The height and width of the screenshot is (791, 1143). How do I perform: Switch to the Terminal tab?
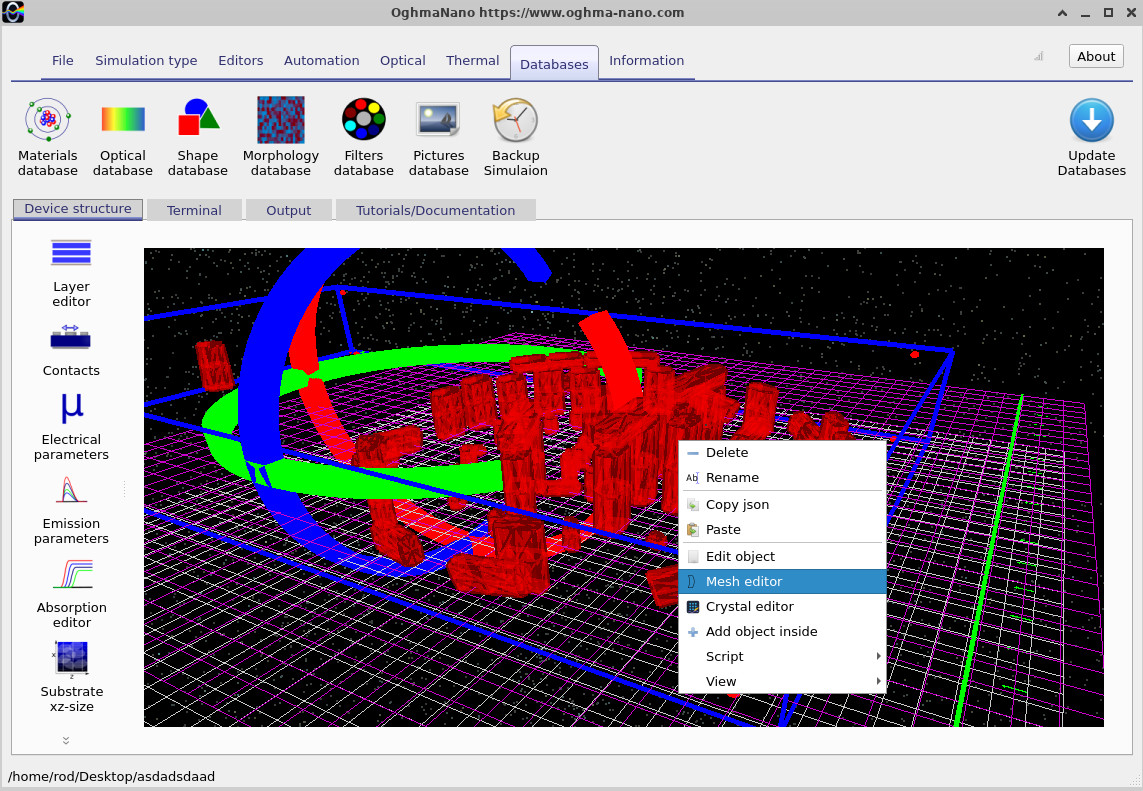(x=194, y=210)
